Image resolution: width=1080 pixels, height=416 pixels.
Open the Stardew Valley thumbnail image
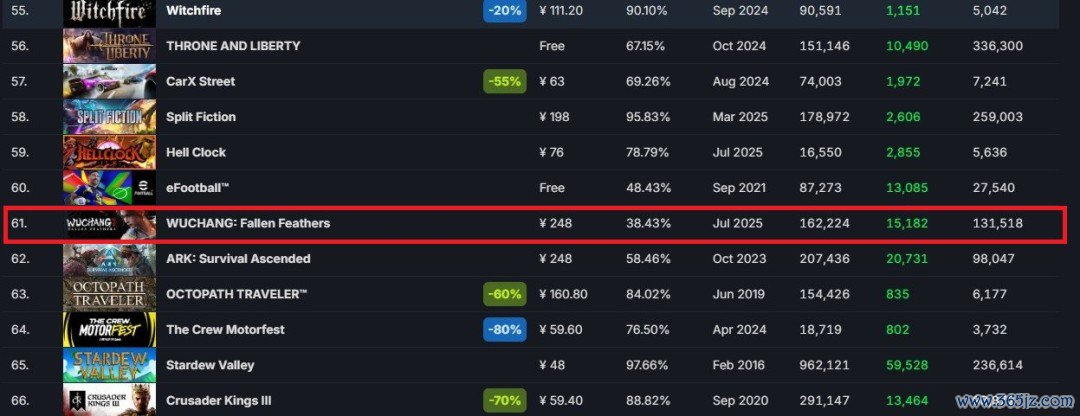point(110,365)
